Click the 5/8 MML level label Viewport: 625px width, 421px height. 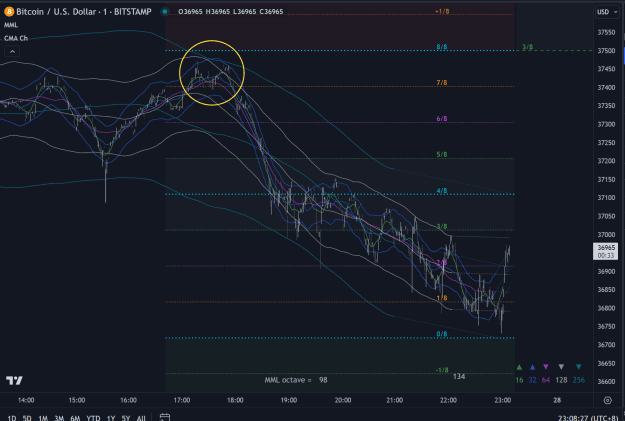point(442,155)
